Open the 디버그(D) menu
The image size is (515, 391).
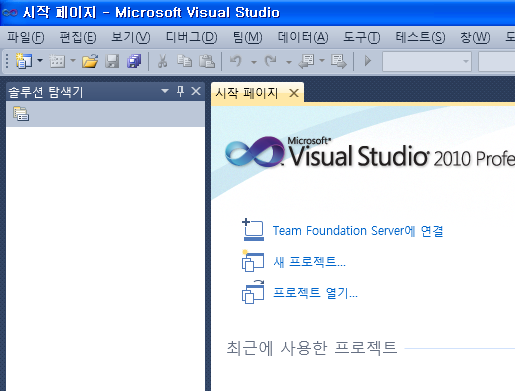(192, 37)
